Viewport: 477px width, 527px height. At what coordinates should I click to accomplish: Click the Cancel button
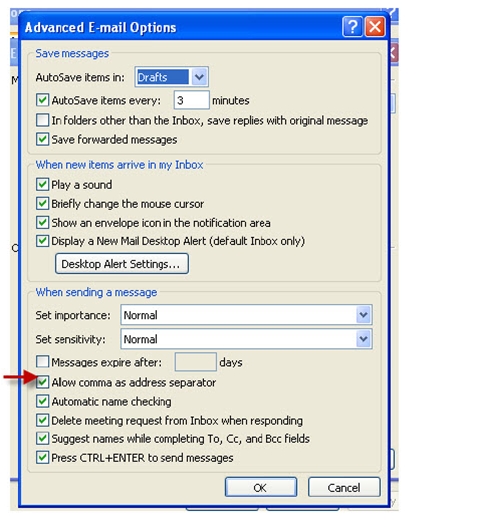[x=344, y=487]
